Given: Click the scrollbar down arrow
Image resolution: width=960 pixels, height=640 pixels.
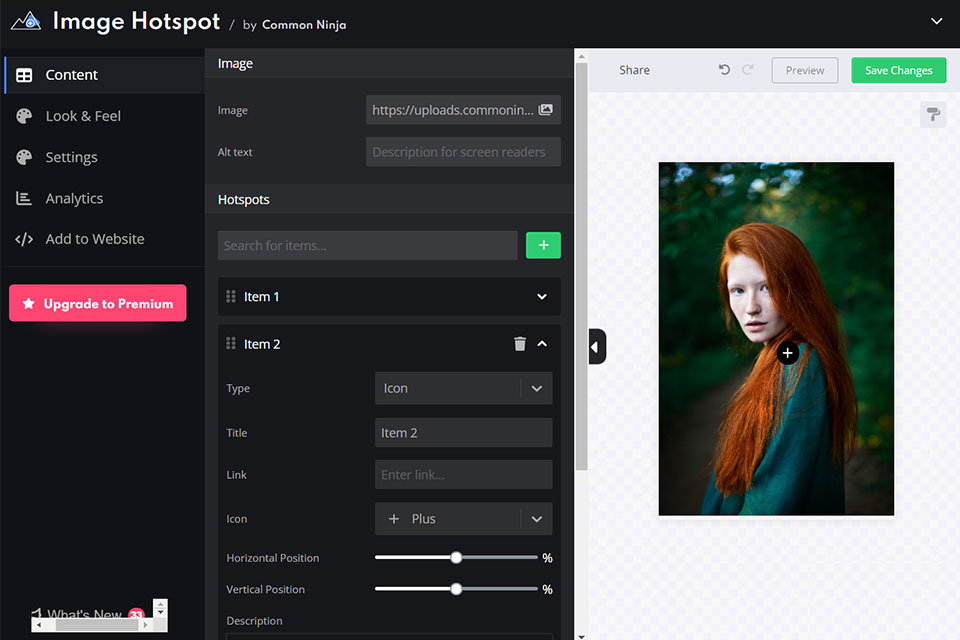Looking at the screenshot, I should point(581,636).
